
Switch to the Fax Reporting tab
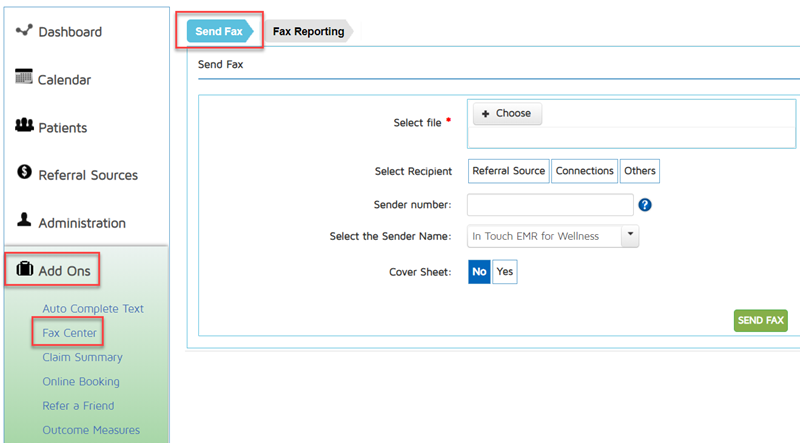pyautogui.click(x=308, y=31)
